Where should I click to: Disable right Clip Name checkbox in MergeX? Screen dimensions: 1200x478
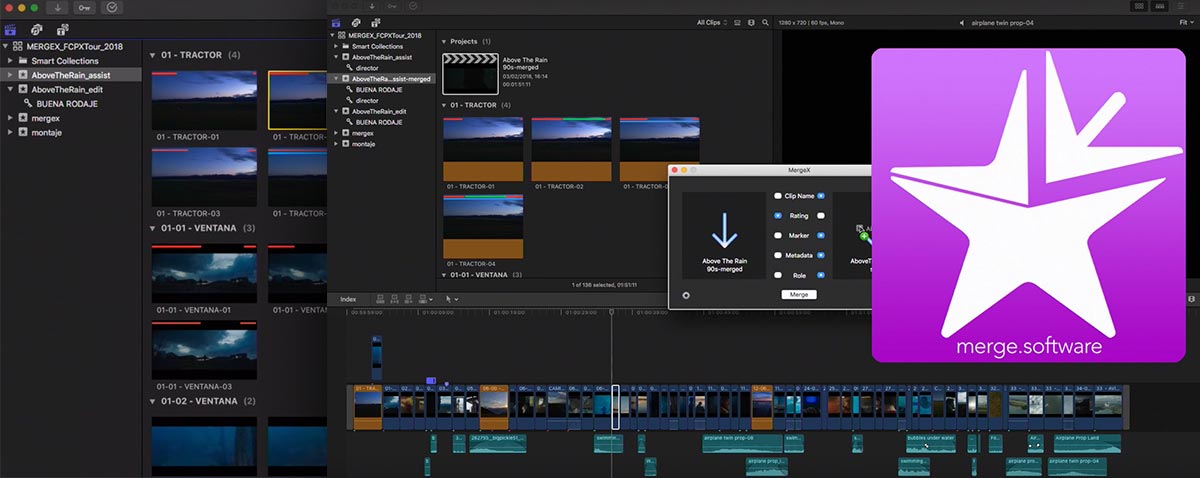(821, 196)
